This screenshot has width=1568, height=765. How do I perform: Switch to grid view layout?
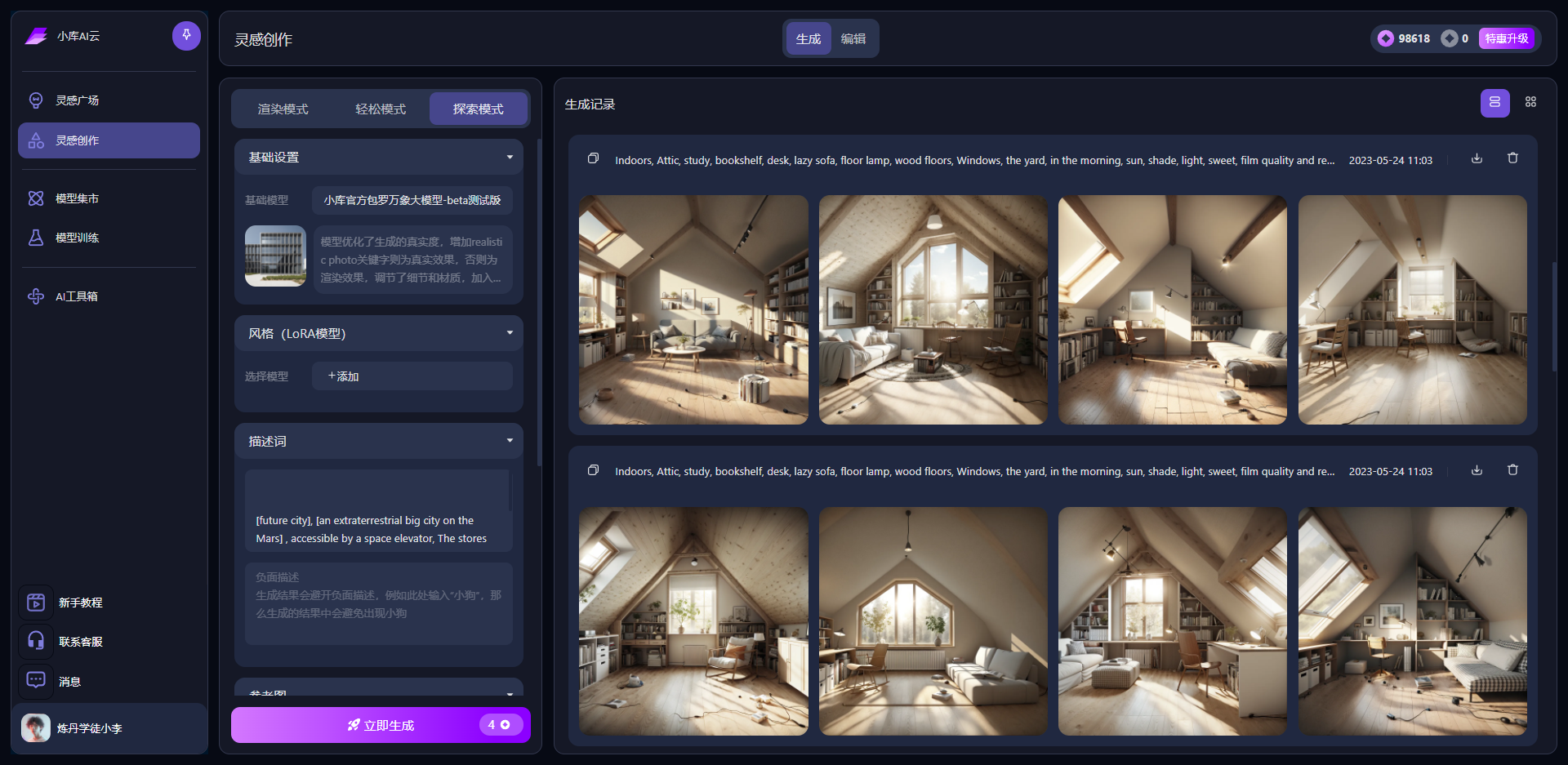tap(1530, 103)
